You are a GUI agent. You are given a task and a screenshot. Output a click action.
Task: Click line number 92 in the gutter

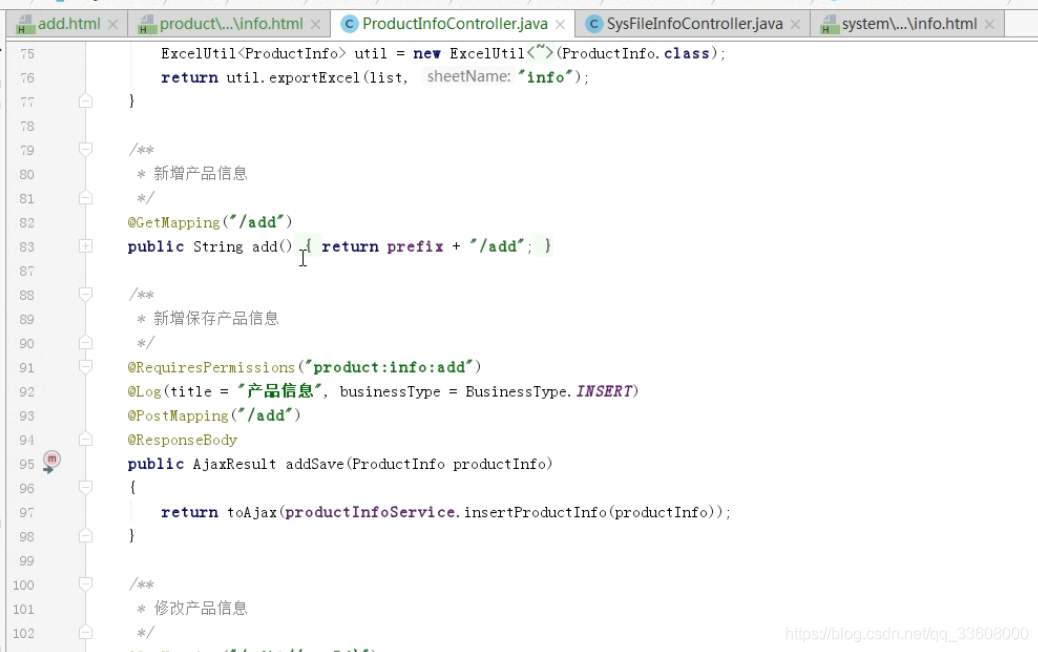26,392
